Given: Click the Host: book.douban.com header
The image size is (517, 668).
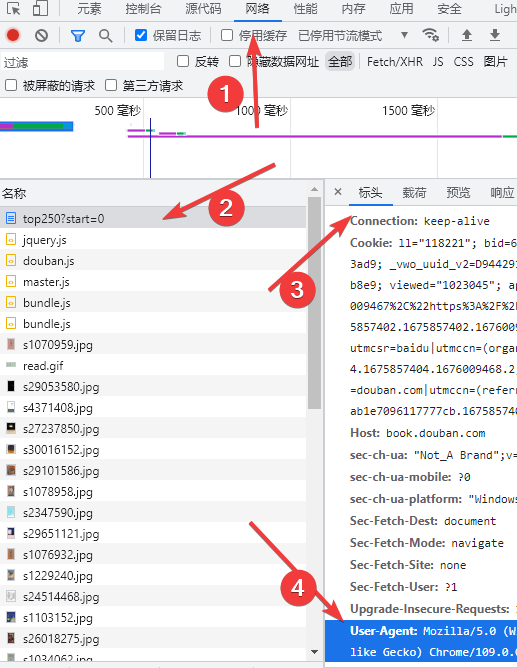Looking at the screenshot, I should pyautogui.click(x=417, y=433).
